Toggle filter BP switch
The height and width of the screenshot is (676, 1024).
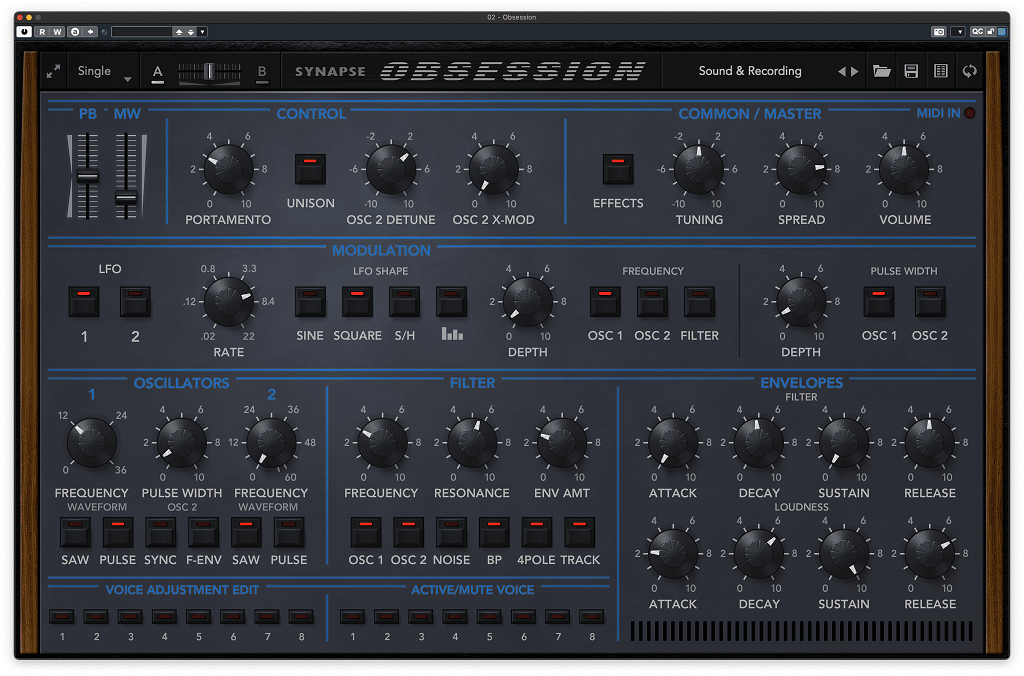pyautogui.click(x=494, y=532)
